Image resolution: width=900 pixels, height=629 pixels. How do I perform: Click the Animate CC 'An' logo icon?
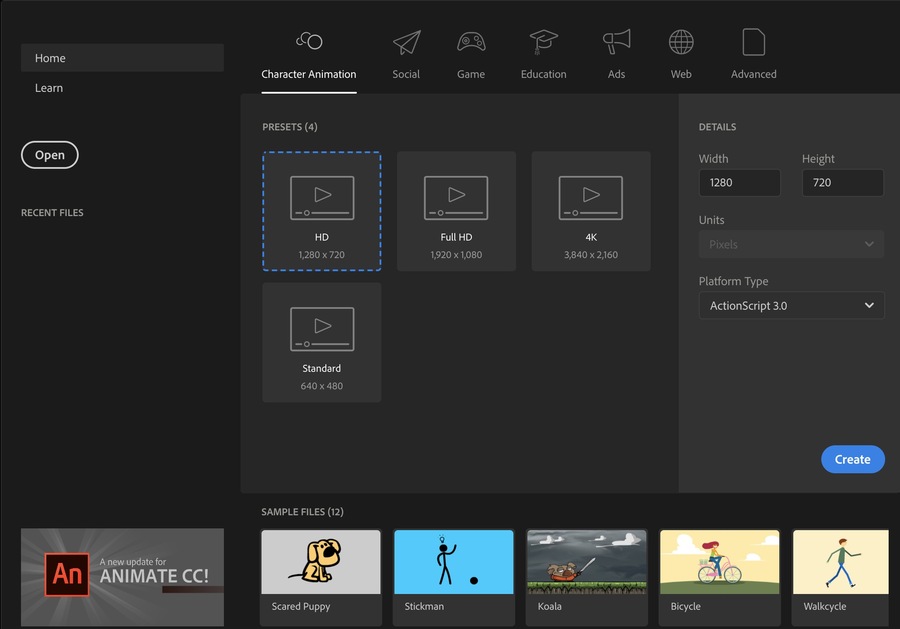point(67,574)
